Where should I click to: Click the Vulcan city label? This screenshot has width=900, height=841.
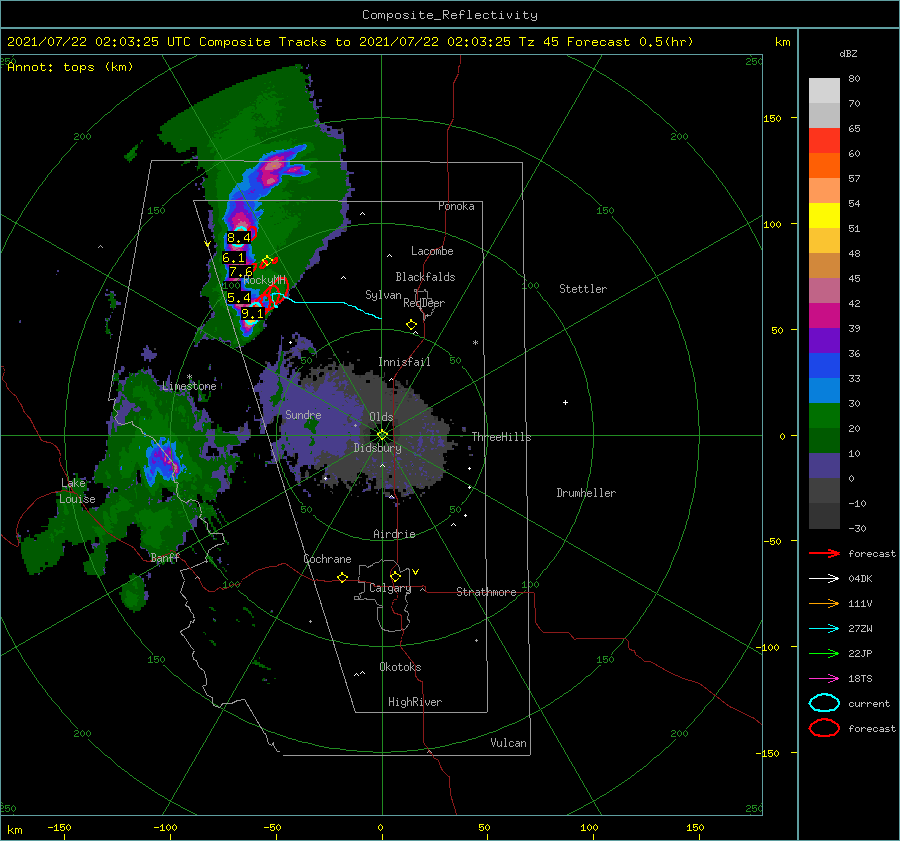pos(509,743)
